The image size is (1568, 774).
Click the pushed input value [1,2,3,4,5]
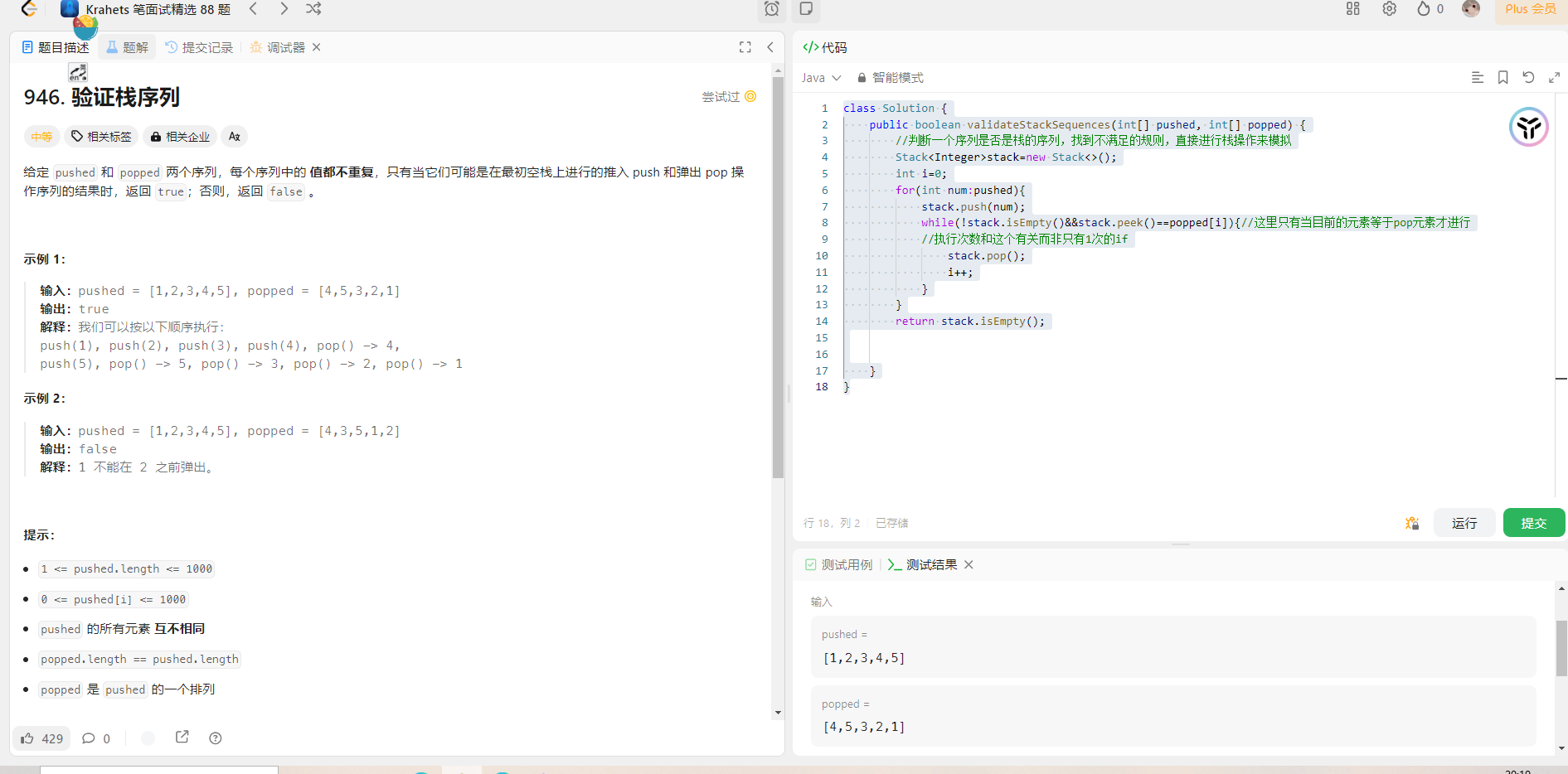864,658
